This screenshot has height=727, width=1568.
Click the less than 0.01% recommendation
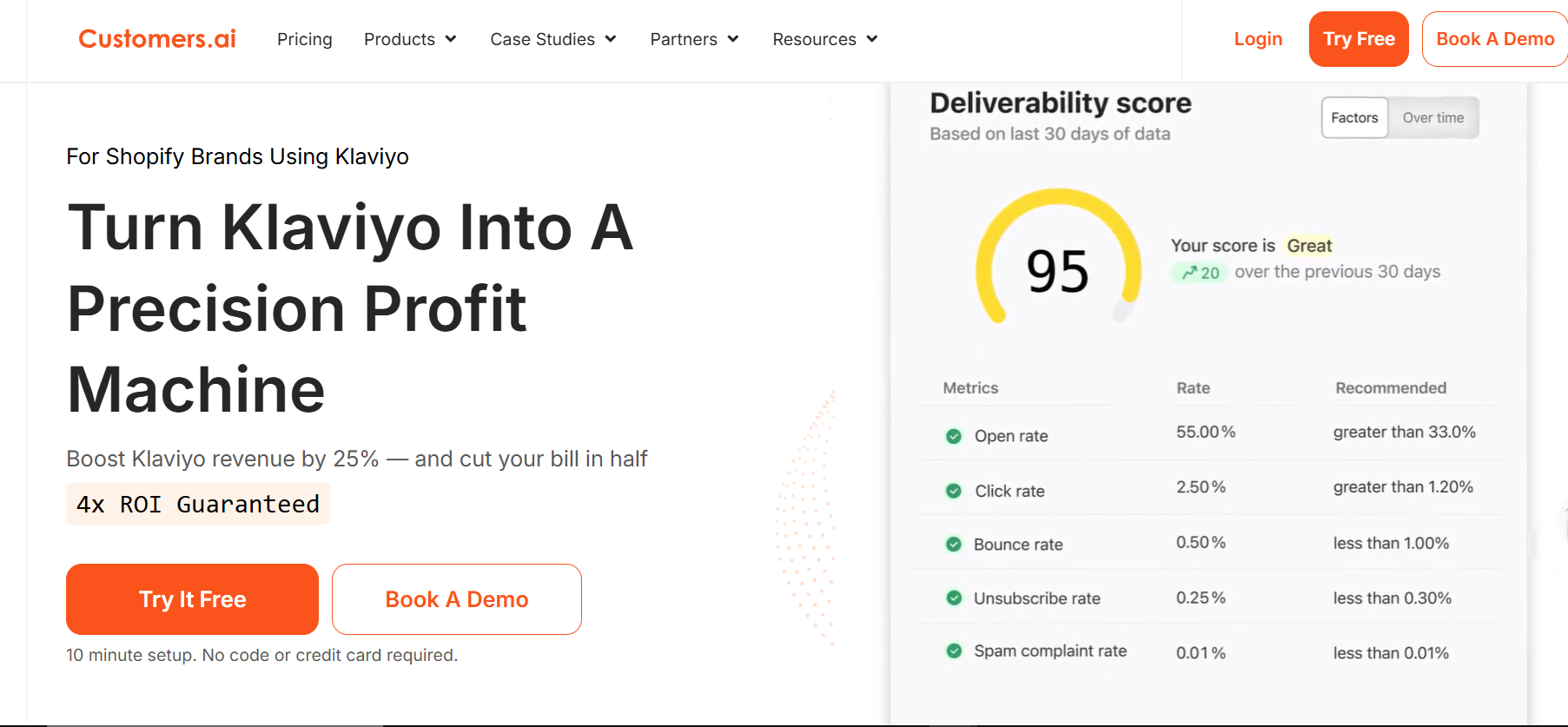(x=1391, y=653)
